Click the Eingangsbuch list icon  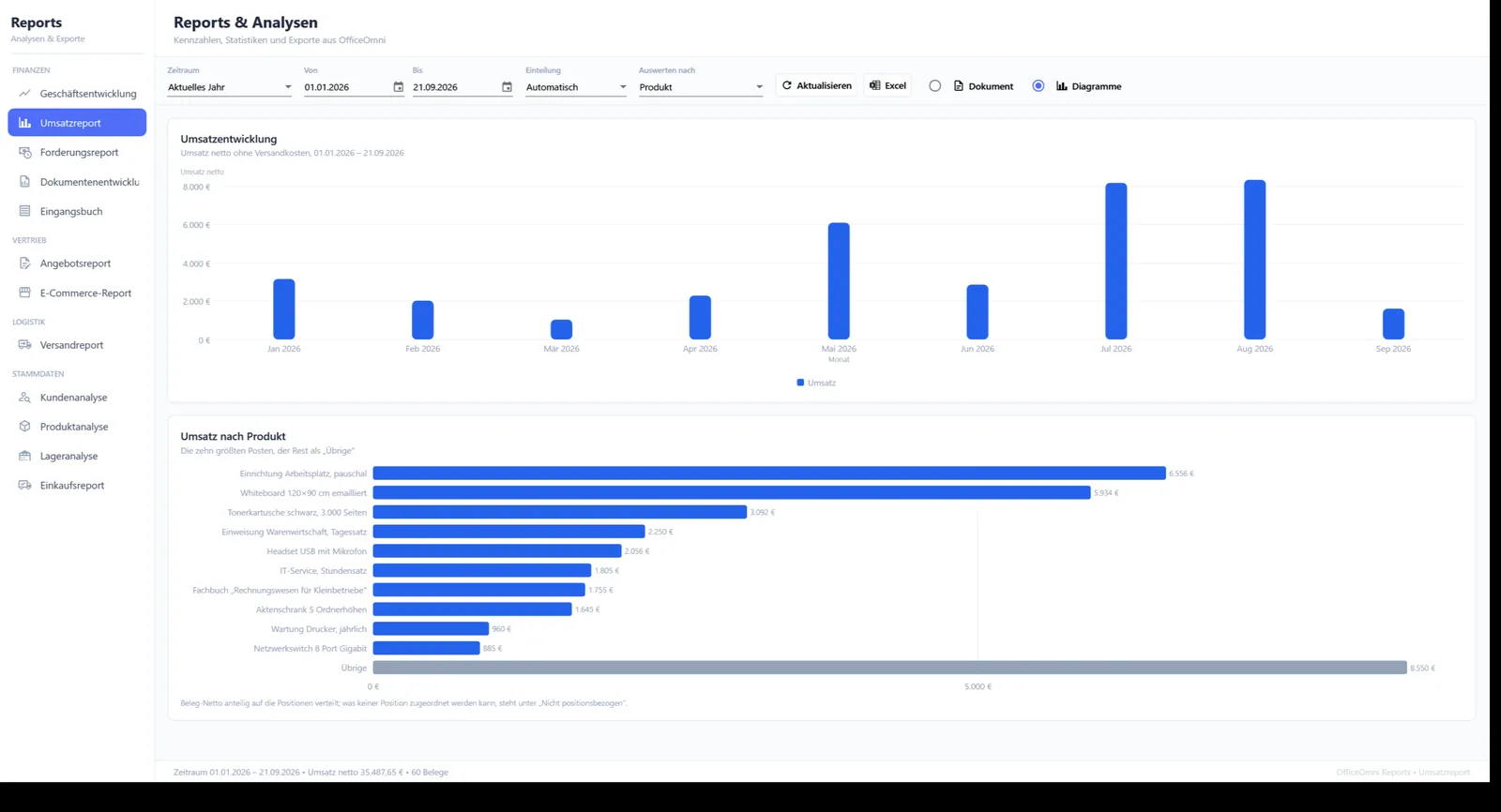25,211
